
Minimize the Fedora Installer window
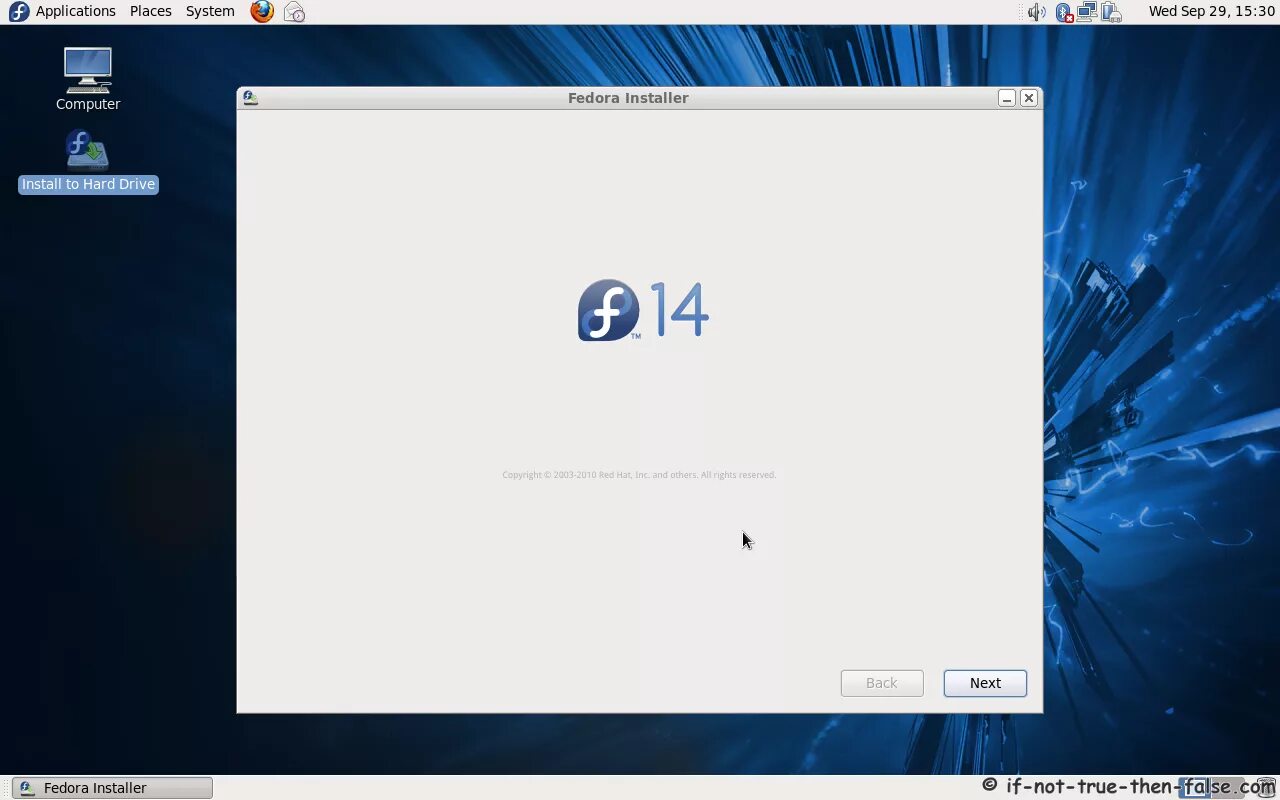(1007, 98)
